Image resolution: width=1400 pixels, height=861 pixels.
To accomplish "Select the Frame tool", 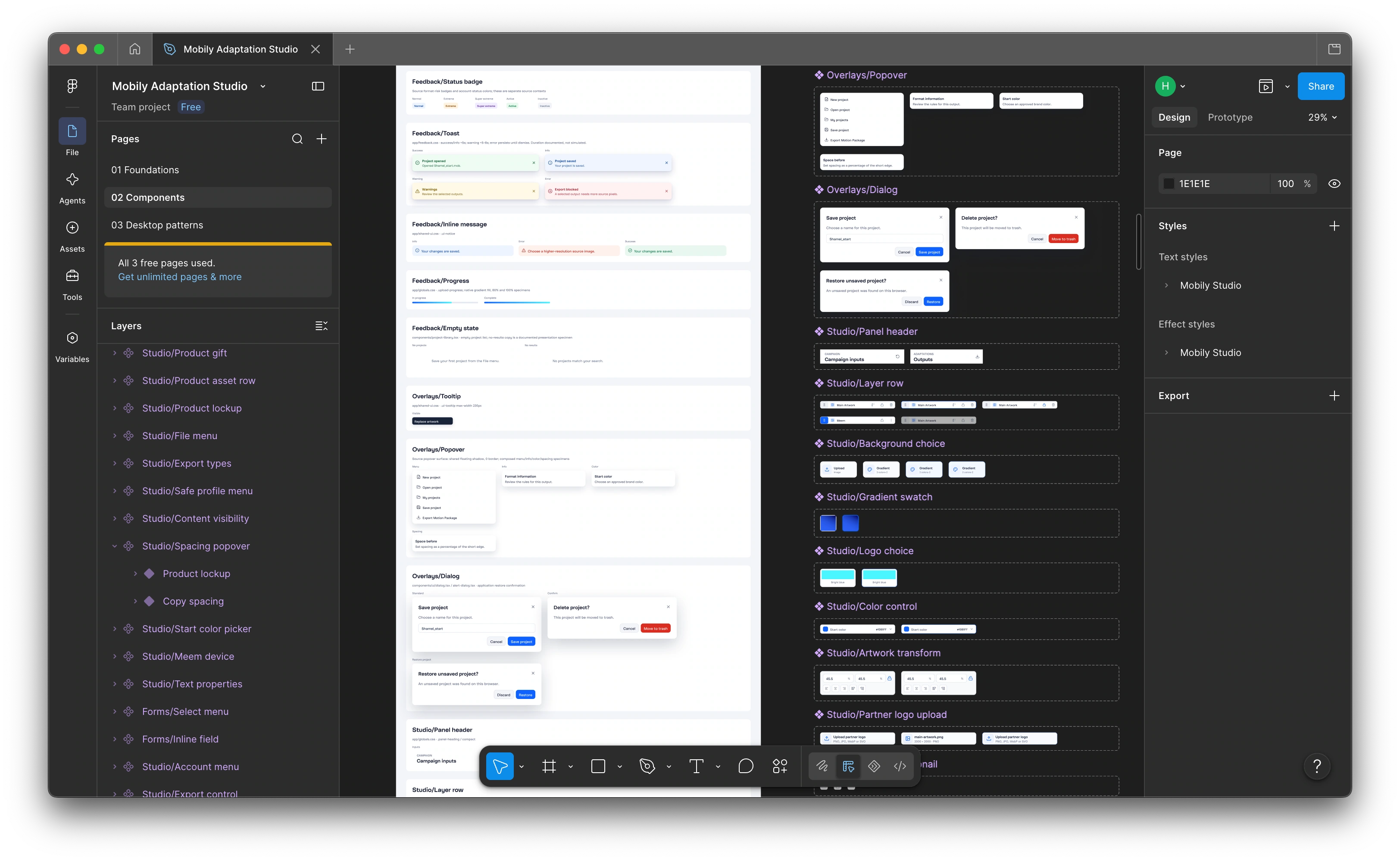I will 549,767.
